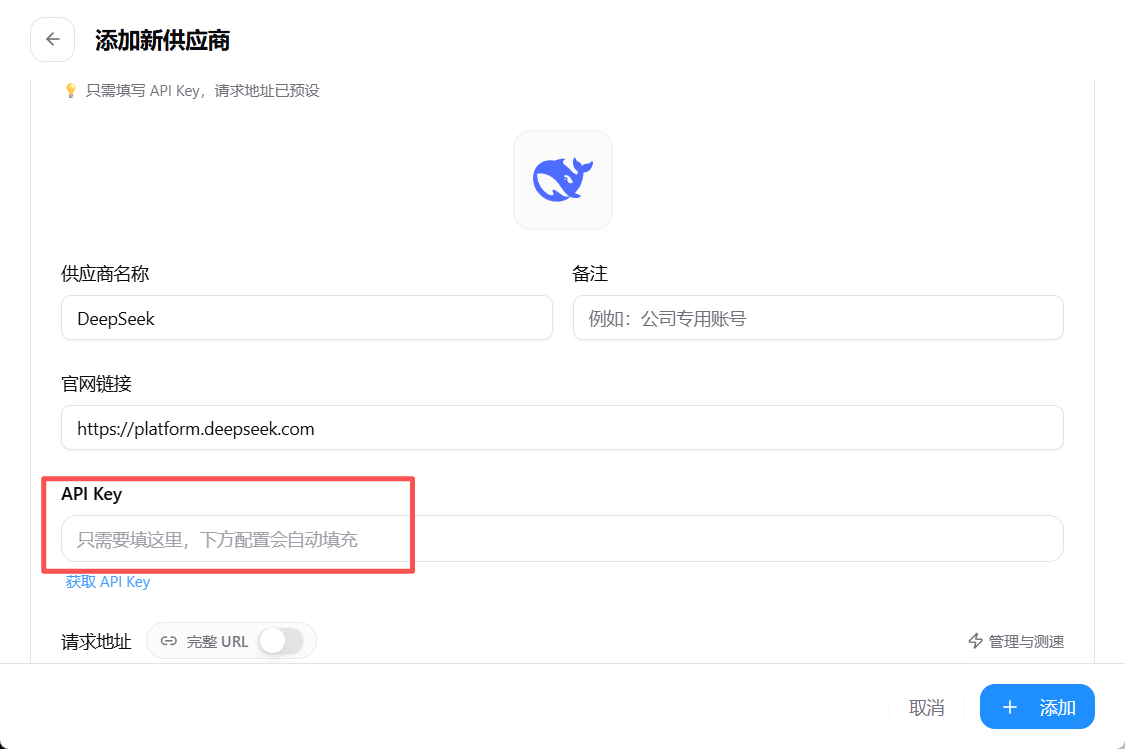
Task: Click the link icon next to 完整 URL
Action: point(169,641)
